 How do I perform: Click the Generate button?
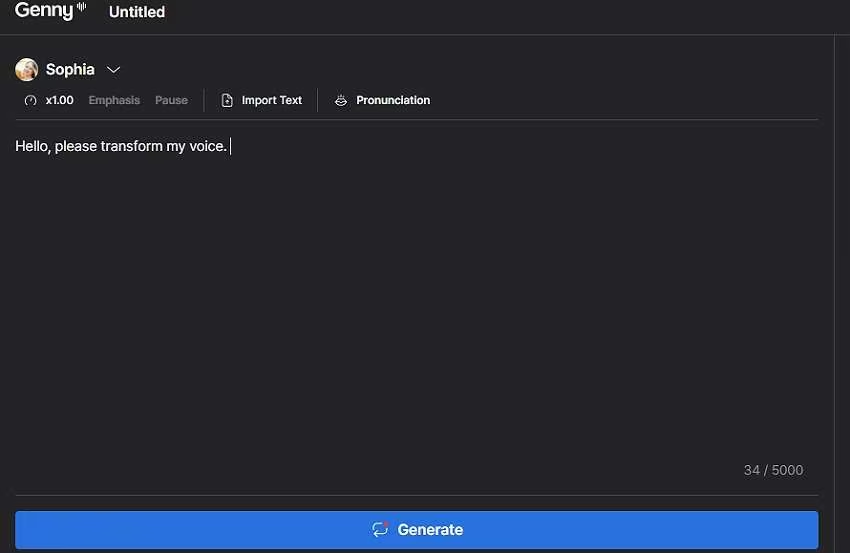tap(417, 530)
